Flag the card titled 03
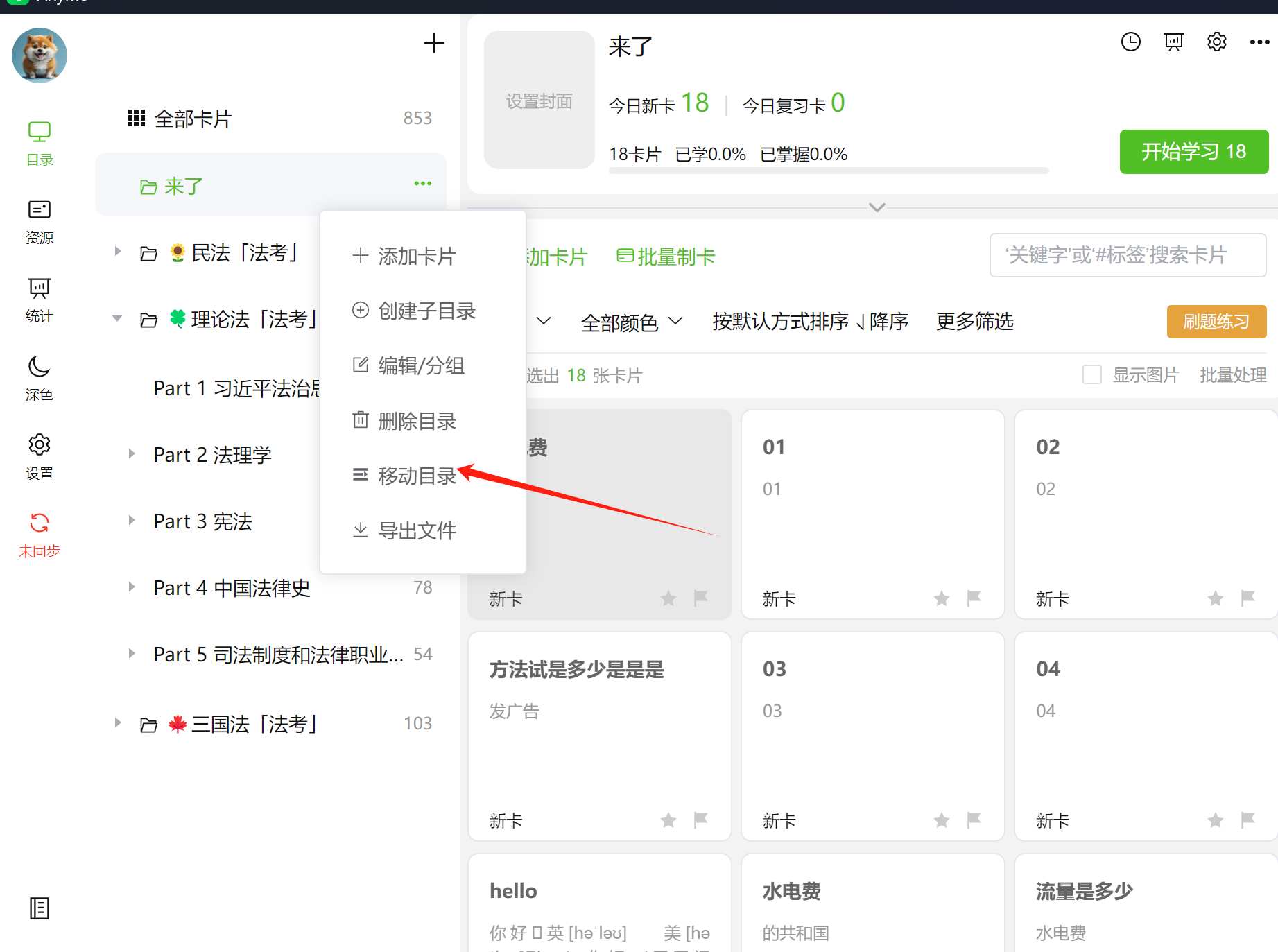1278x952 pixels. pos(974,821)
